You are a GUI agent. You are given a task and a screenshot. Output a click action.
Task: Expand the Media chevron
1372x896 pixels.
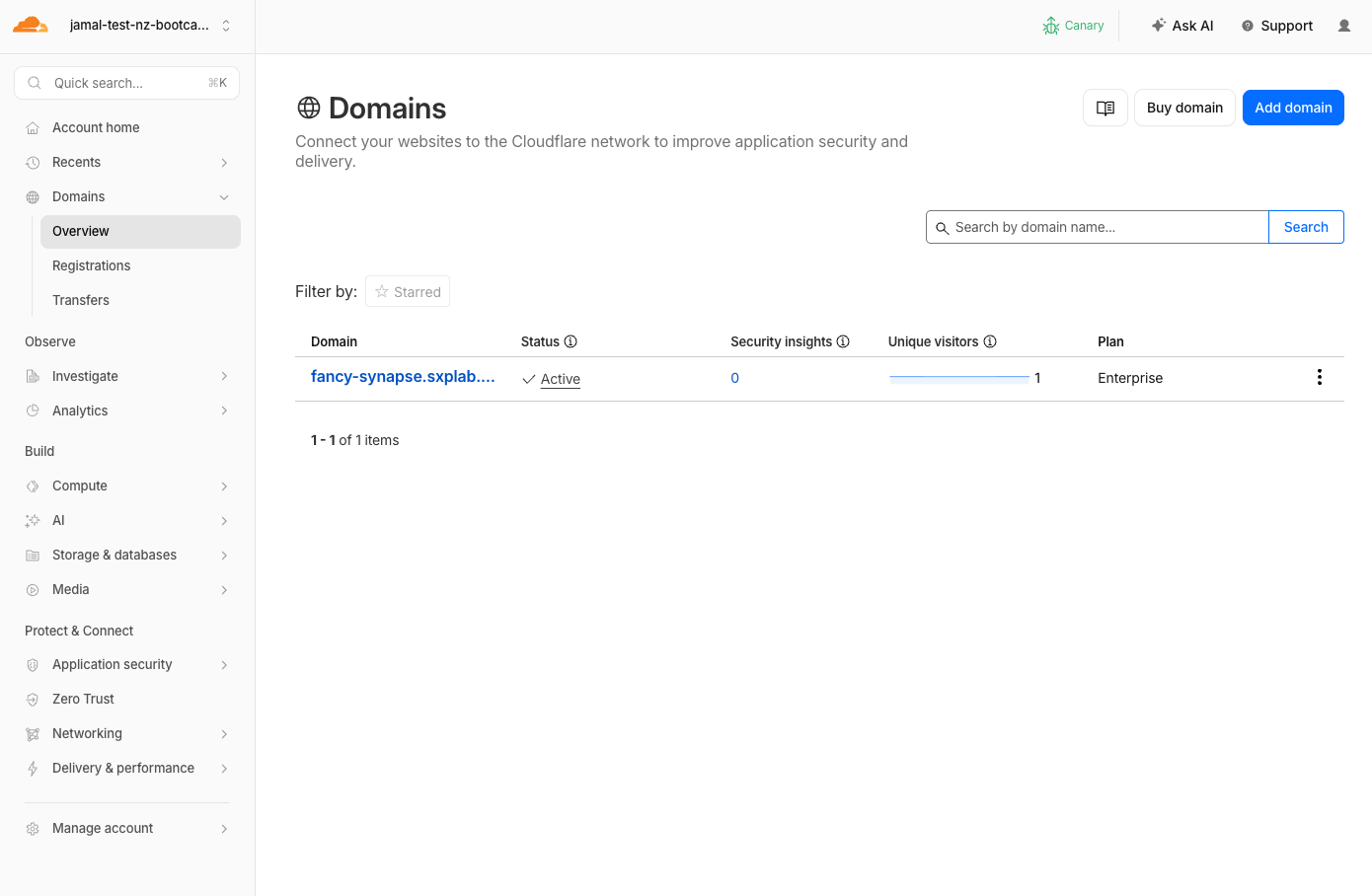click(224, 590)
